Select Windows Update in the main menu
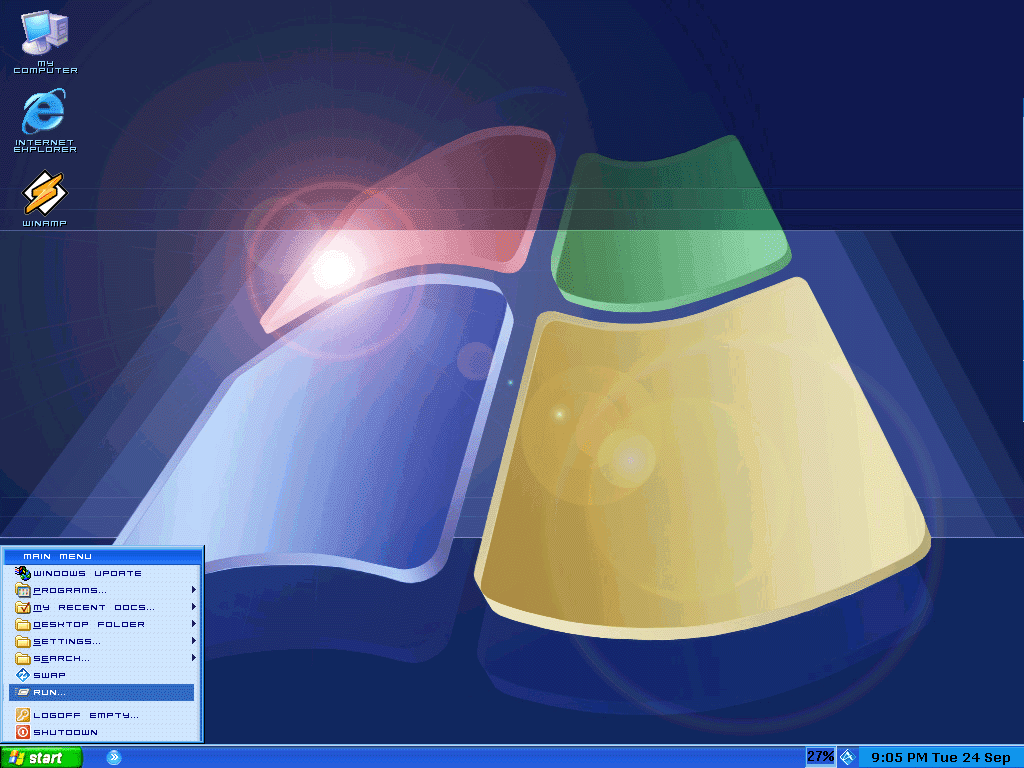1024x768 pixels. click(102, 573)
